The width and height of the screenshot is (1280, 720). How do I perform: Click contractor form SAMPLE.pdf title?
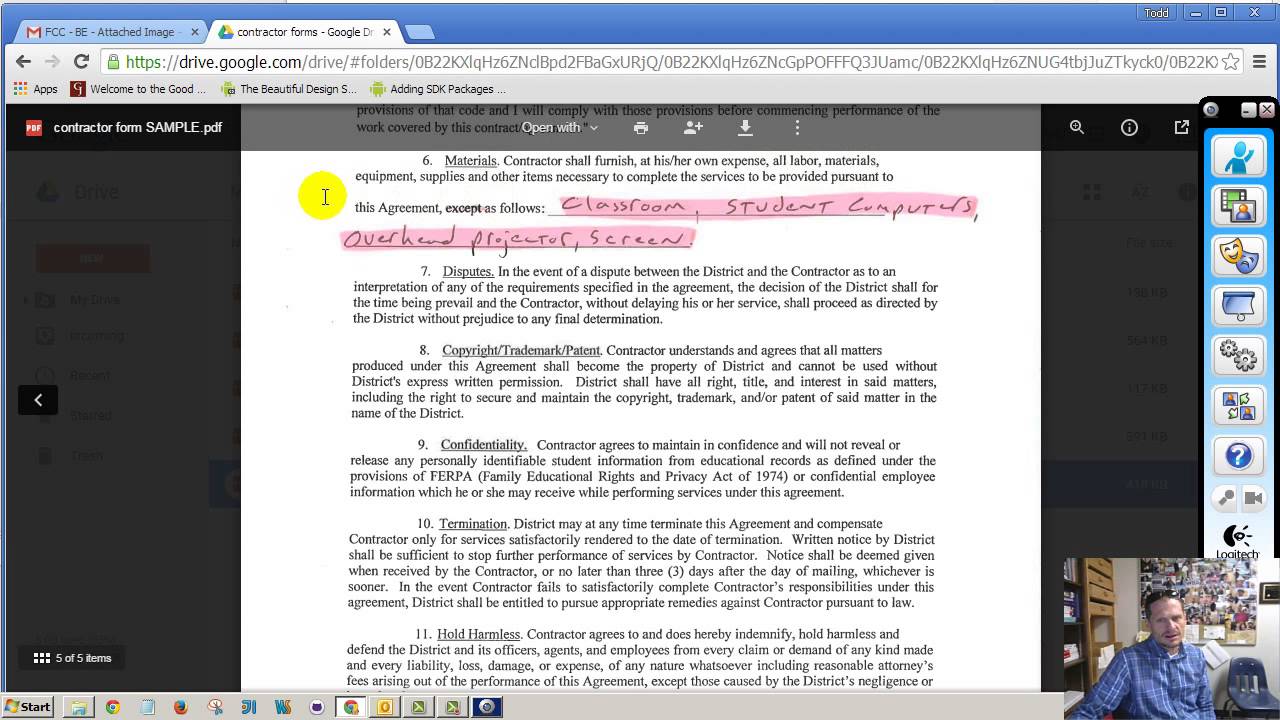(x=138, y=128)
